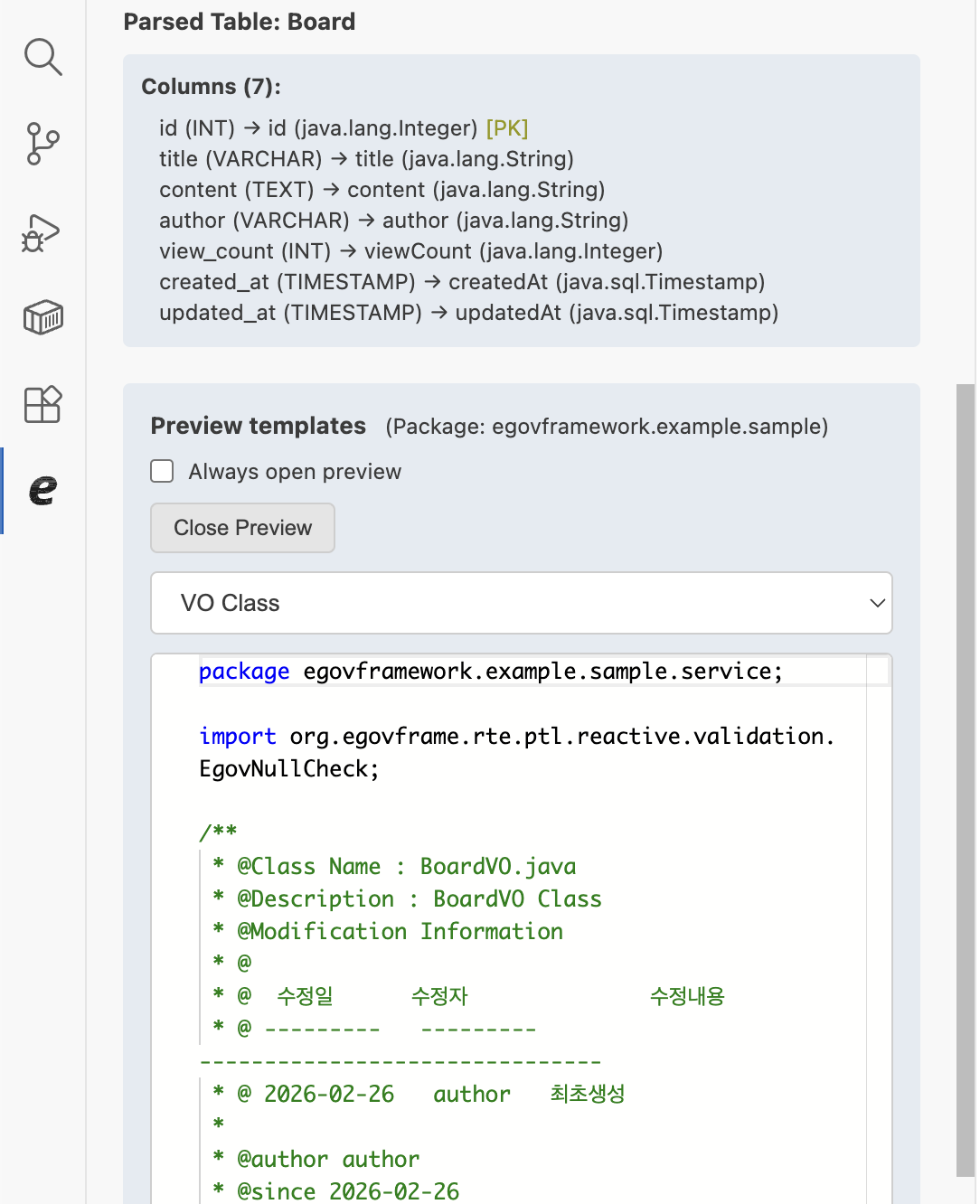Image resolution: width=980 pixels, height=1204 pixels.
Task: Open the Extensions marketplace icon
Action: click(x=42, y=404)
